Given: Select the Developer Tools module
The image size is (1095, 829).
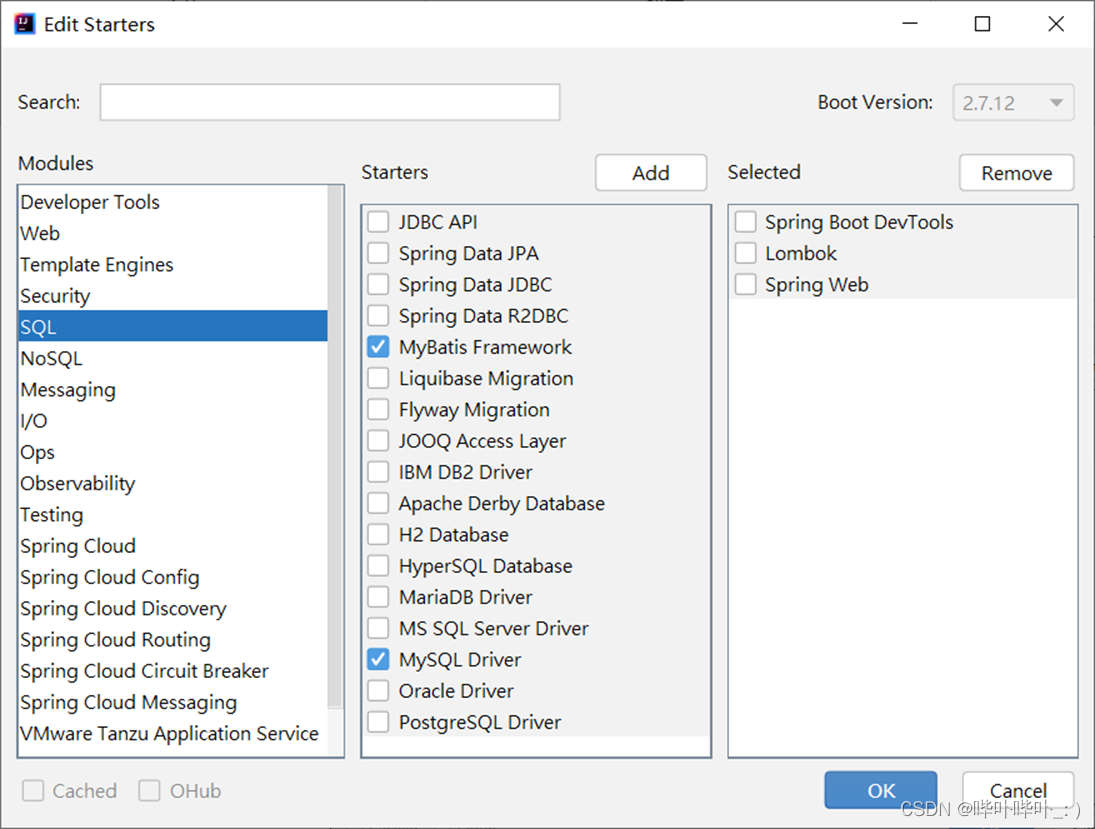Looking at the screenshot, I should [90, 202].
